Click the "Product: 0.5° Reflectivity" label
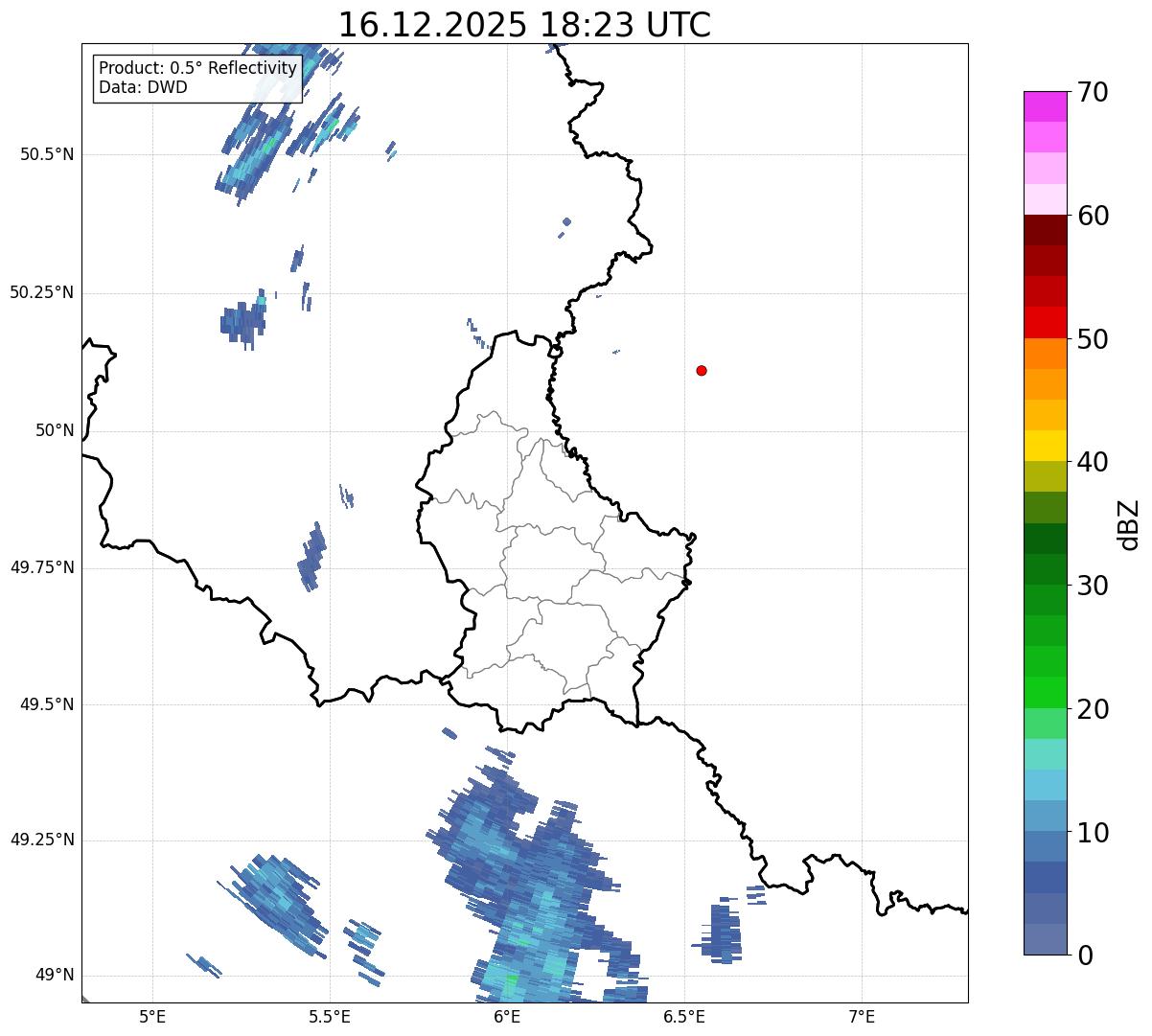Screen dimensions: 1152x1036 point(197,69)
